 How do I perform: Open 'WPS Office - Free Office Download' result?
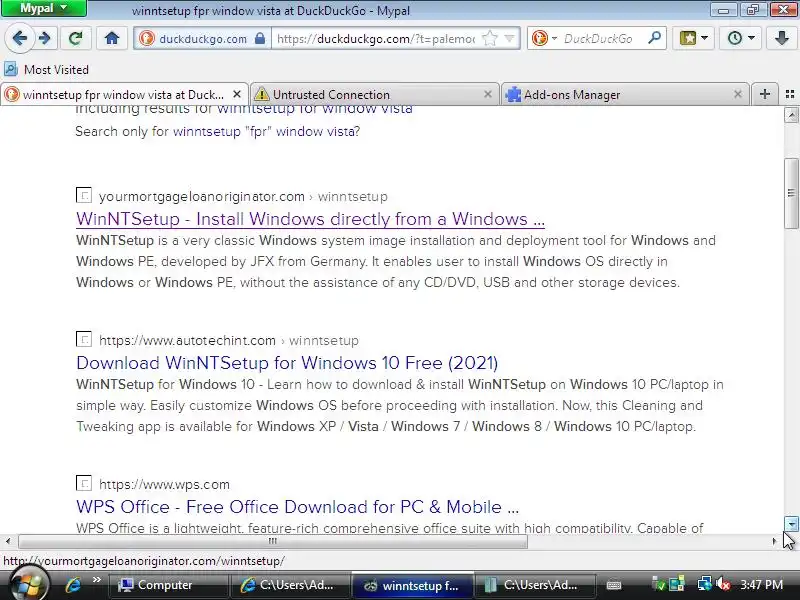coord(297,507)
